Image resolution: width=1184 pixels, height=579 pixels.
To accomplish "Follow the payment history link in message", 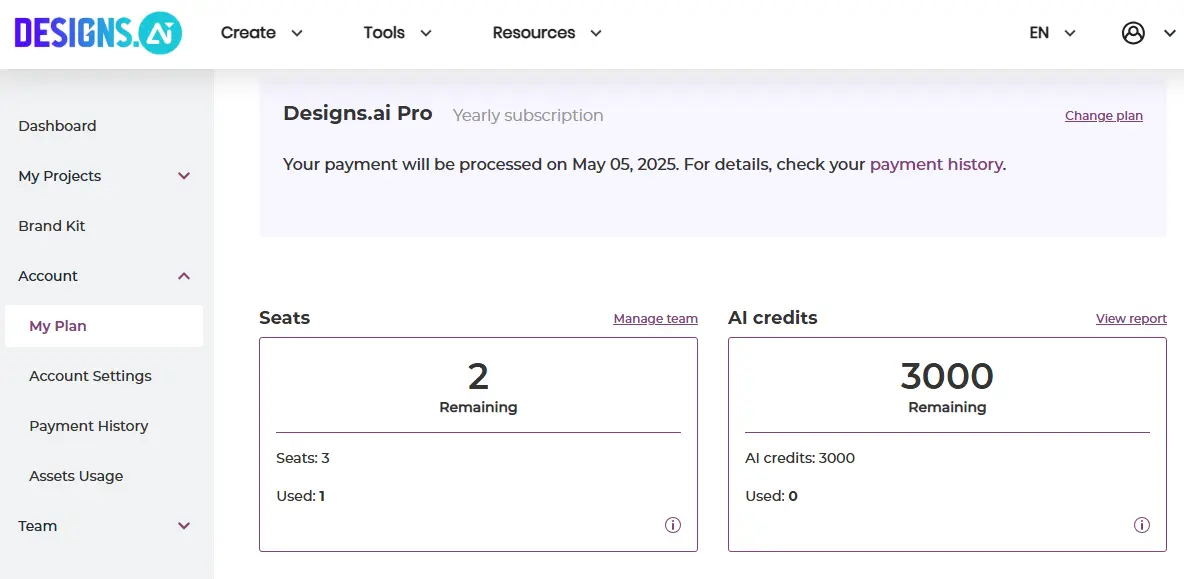I will click(936, 165).
